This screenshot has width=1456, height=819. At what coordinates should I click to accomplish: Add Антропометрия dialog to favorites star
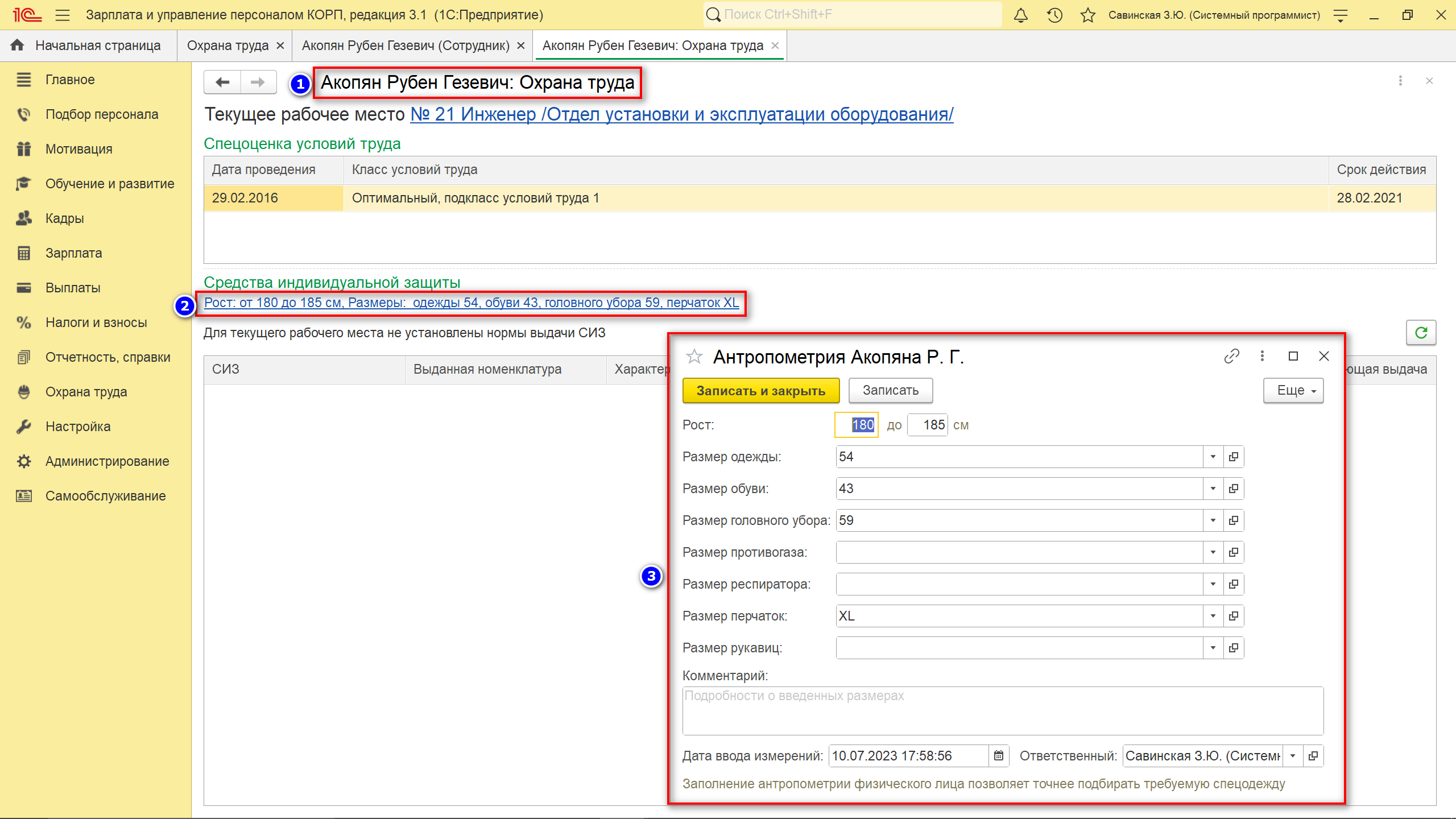tap(694, 357)
